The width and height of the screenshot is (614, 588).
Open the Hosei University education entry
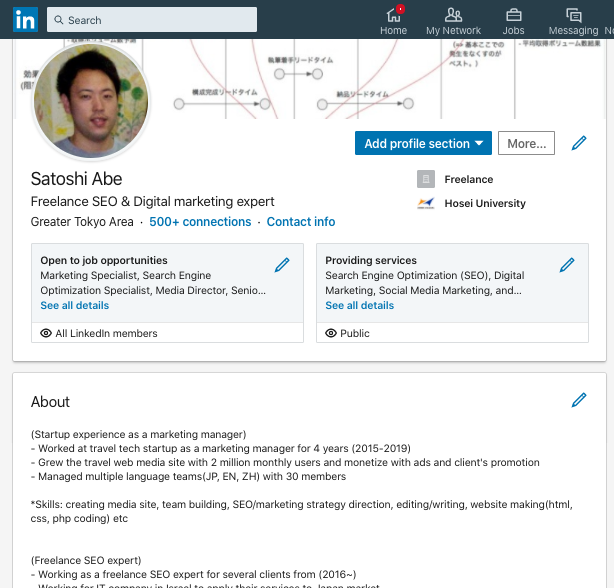[x=484, y=204]
